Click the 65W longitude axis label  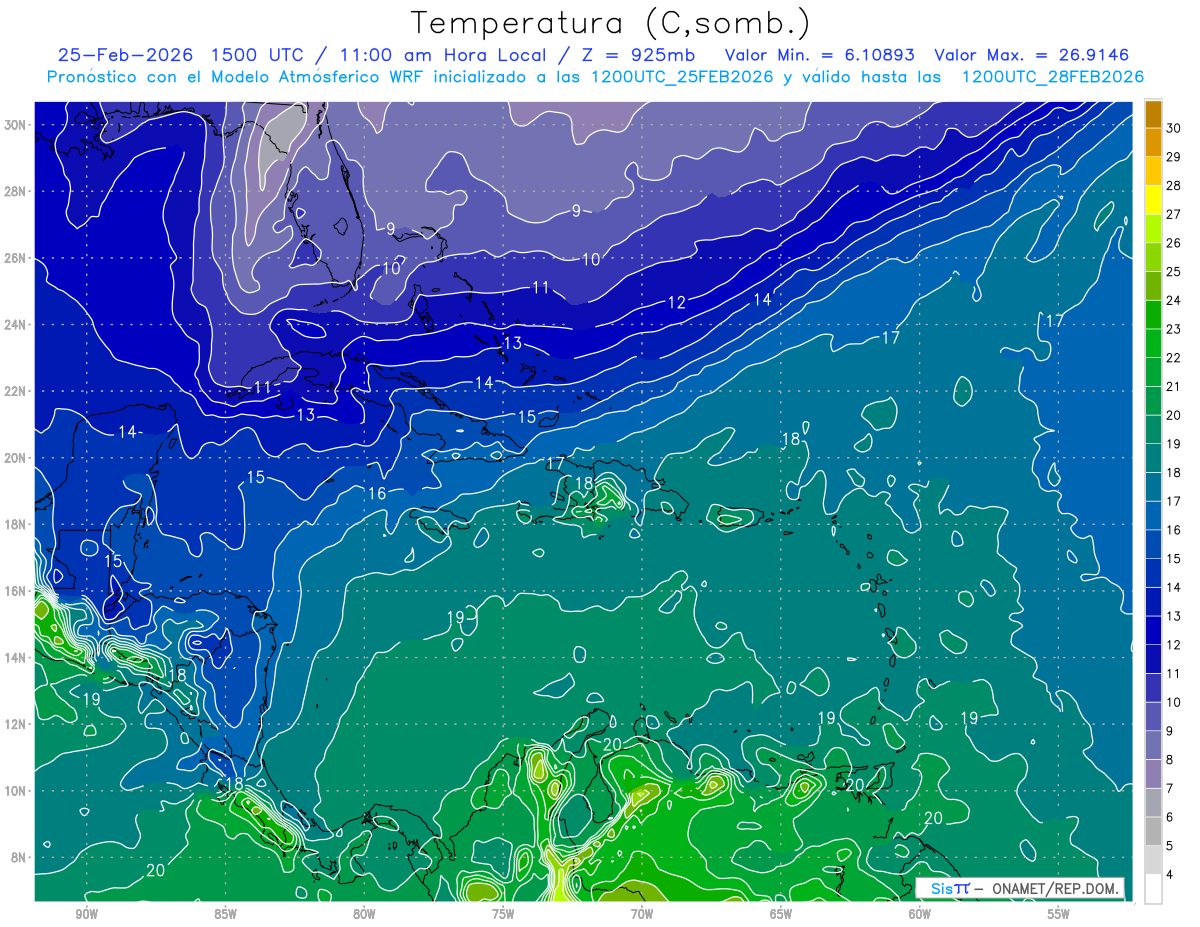(x=781, y=914)
